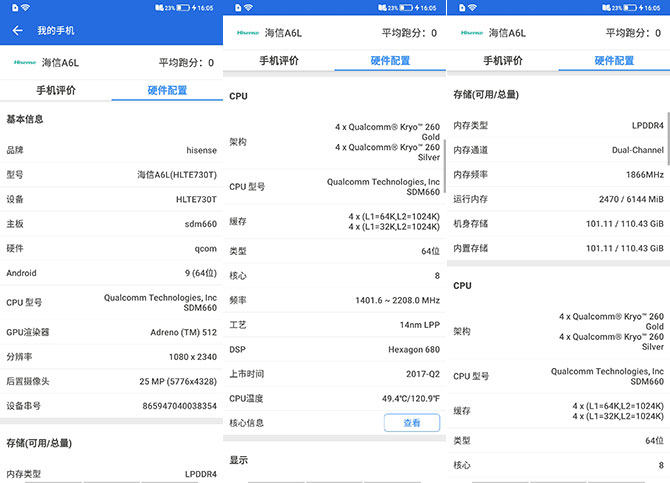Click the scrollbar in the right phone screen
The width and height of the screenshot is (670, 483).
(668, 138)
